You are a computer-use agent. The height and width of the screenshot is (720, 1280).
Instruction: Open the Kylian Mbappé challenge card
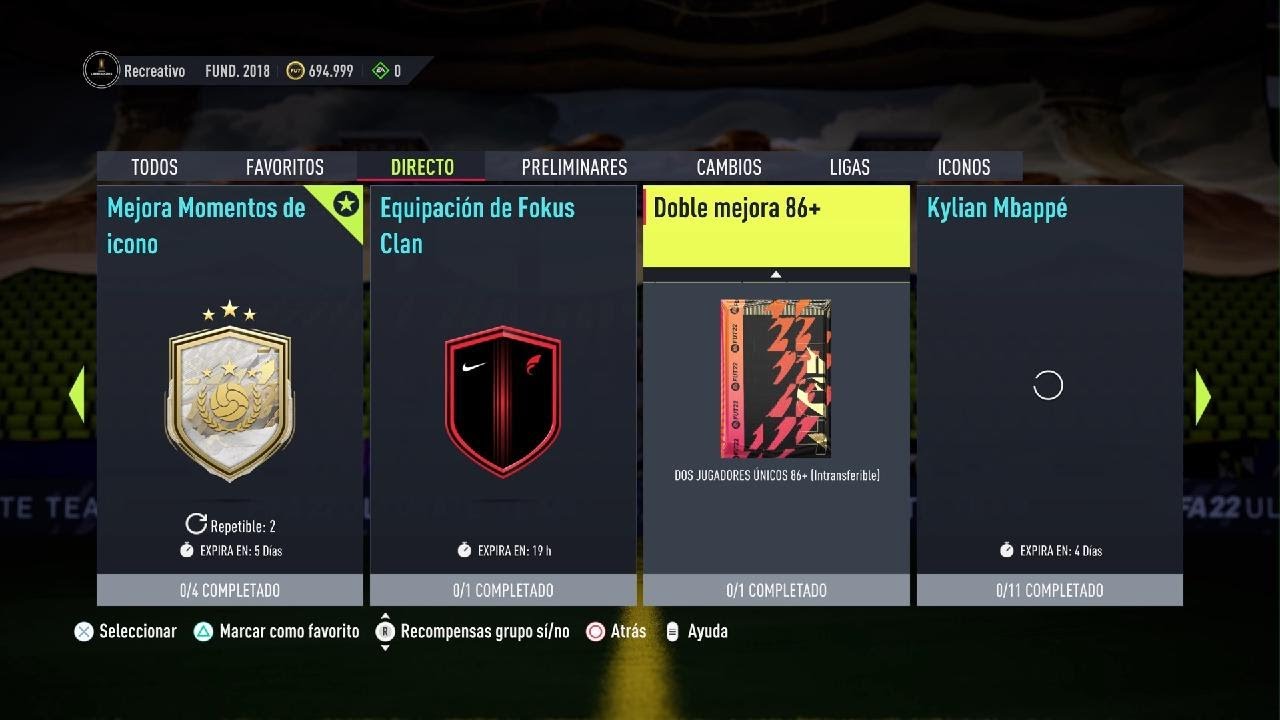click(1050, 395)
